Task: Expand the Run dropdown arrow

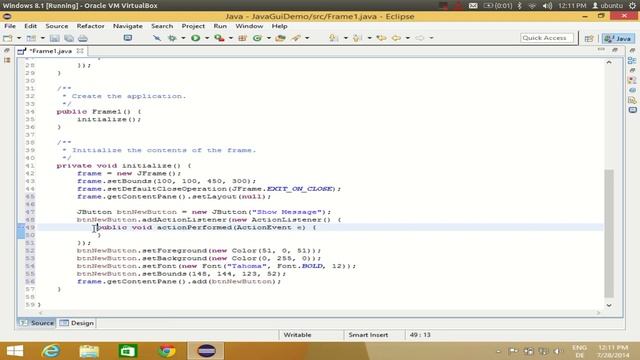Action: coord(207,38)
